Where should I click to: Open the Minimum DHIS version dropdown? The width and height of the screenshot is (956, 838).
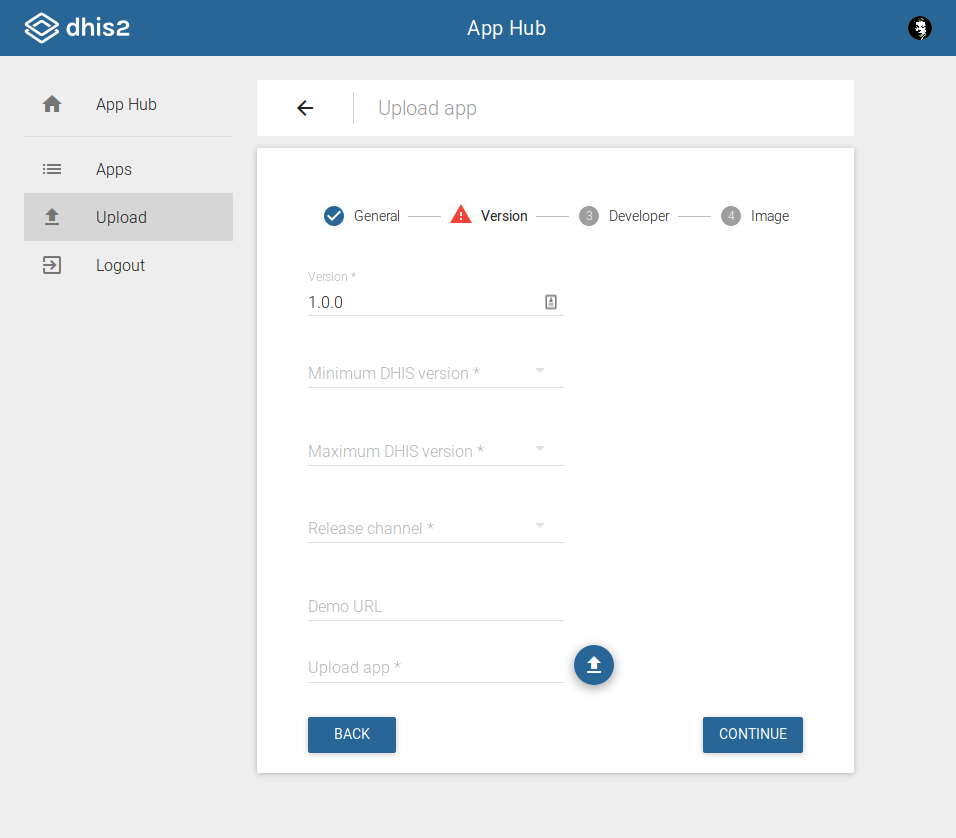pyautogui.click(x=435, y=373)
